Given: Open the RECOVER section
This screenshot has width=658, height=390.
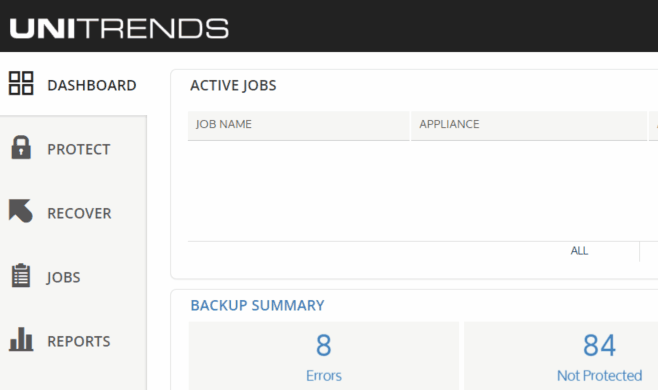Looking at the screenshot, I should [79, 213].
